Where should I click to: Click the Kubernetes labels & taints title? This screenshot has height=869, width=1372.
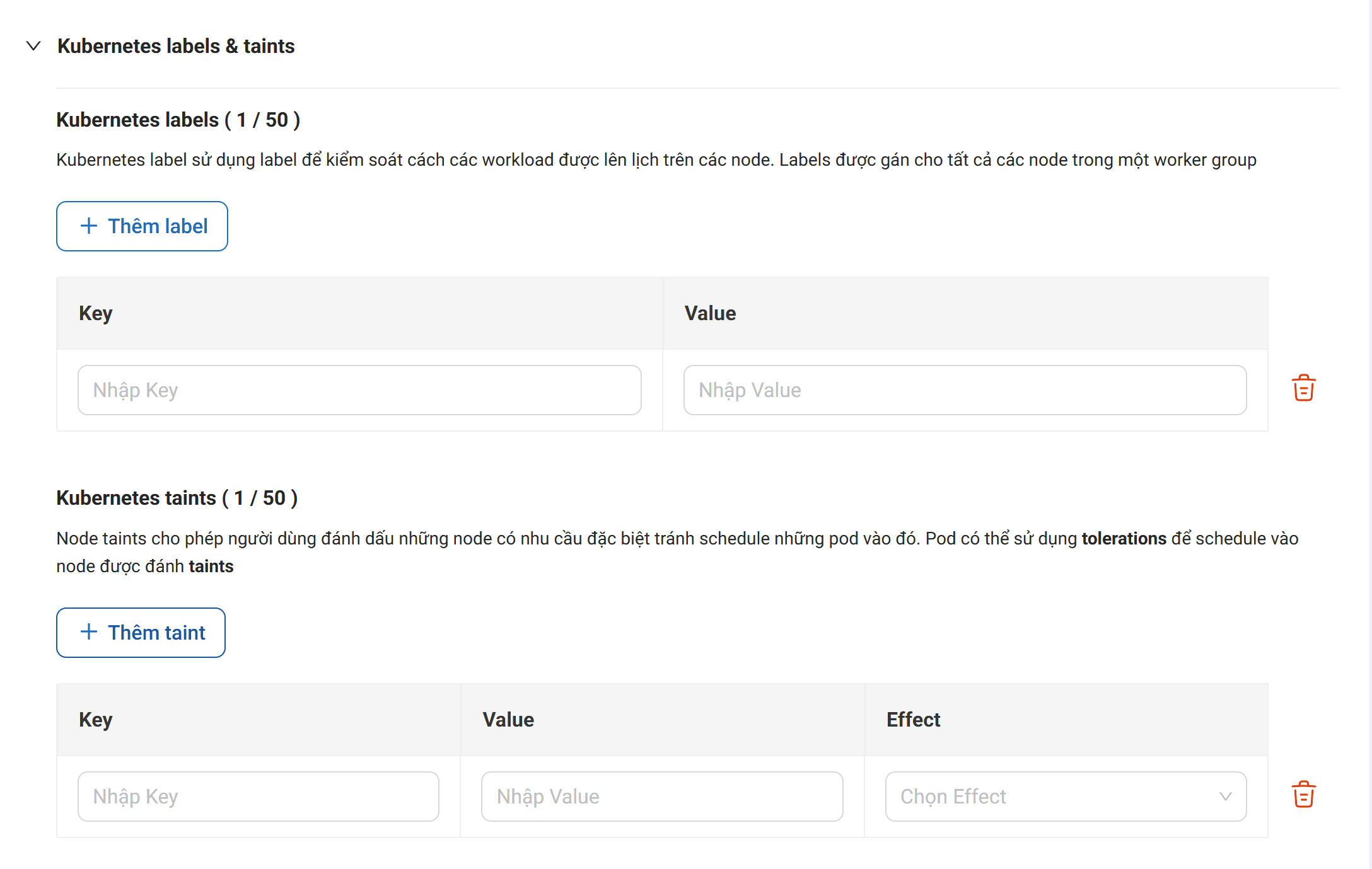[176, 46]
